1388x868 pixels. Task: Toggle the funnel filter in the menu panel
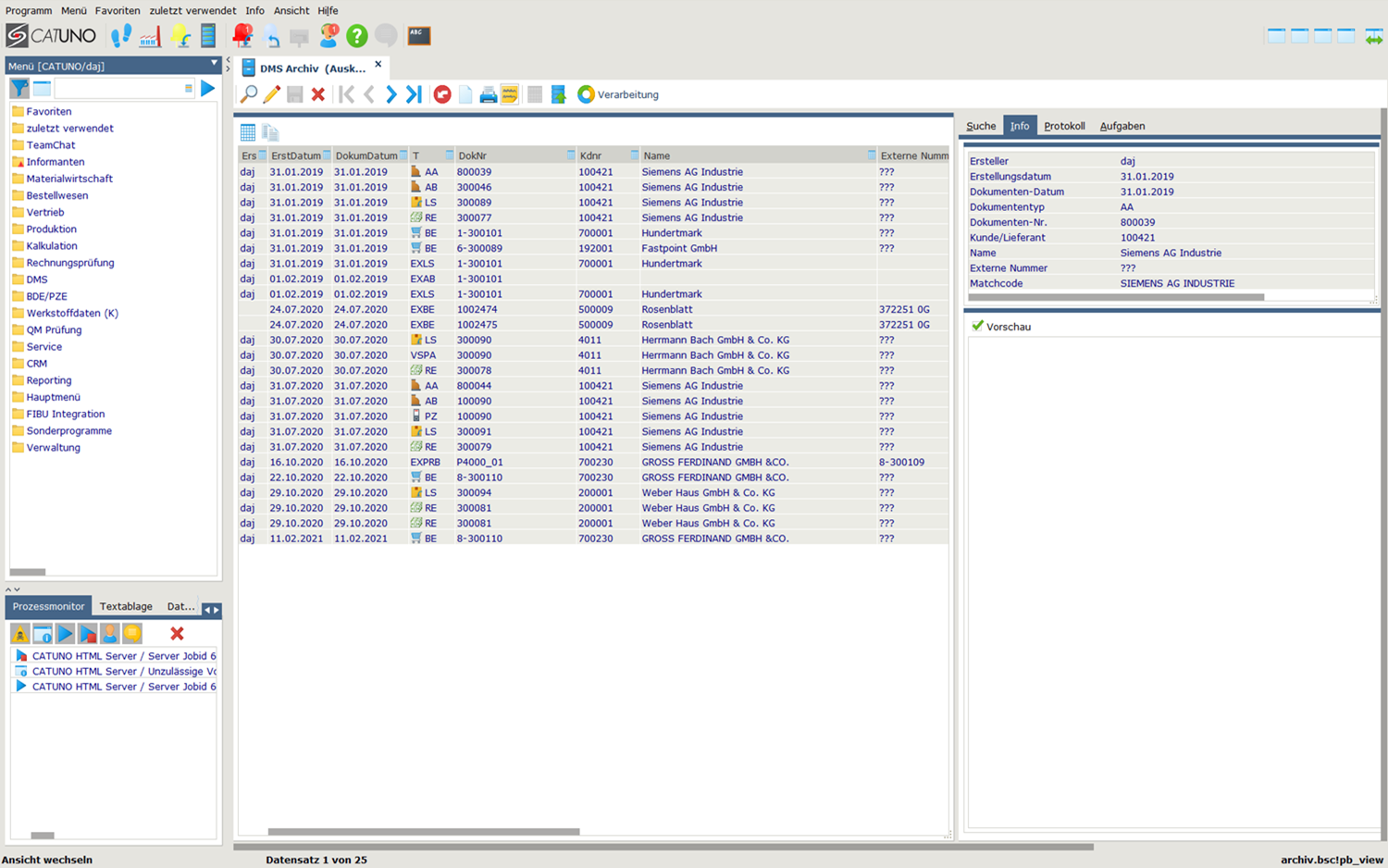[19, 88]
